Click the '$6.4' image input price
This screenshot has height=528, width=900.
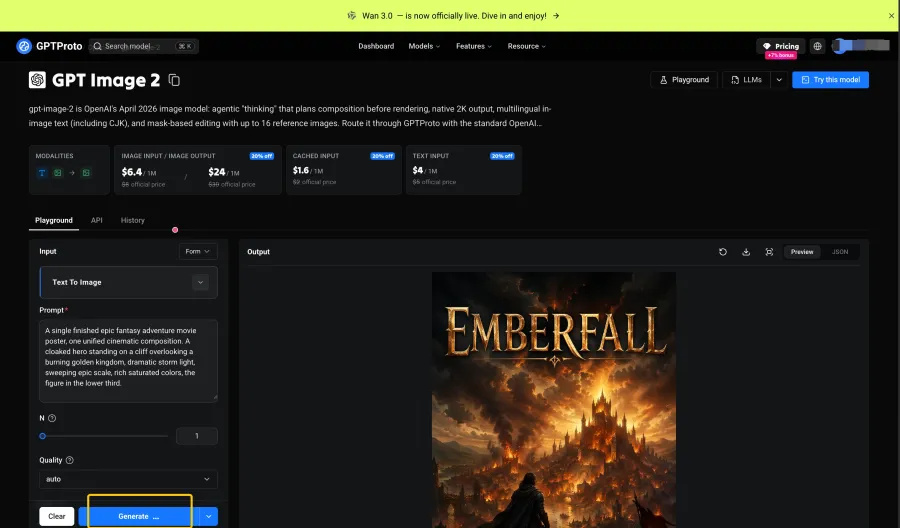point(132,172)
